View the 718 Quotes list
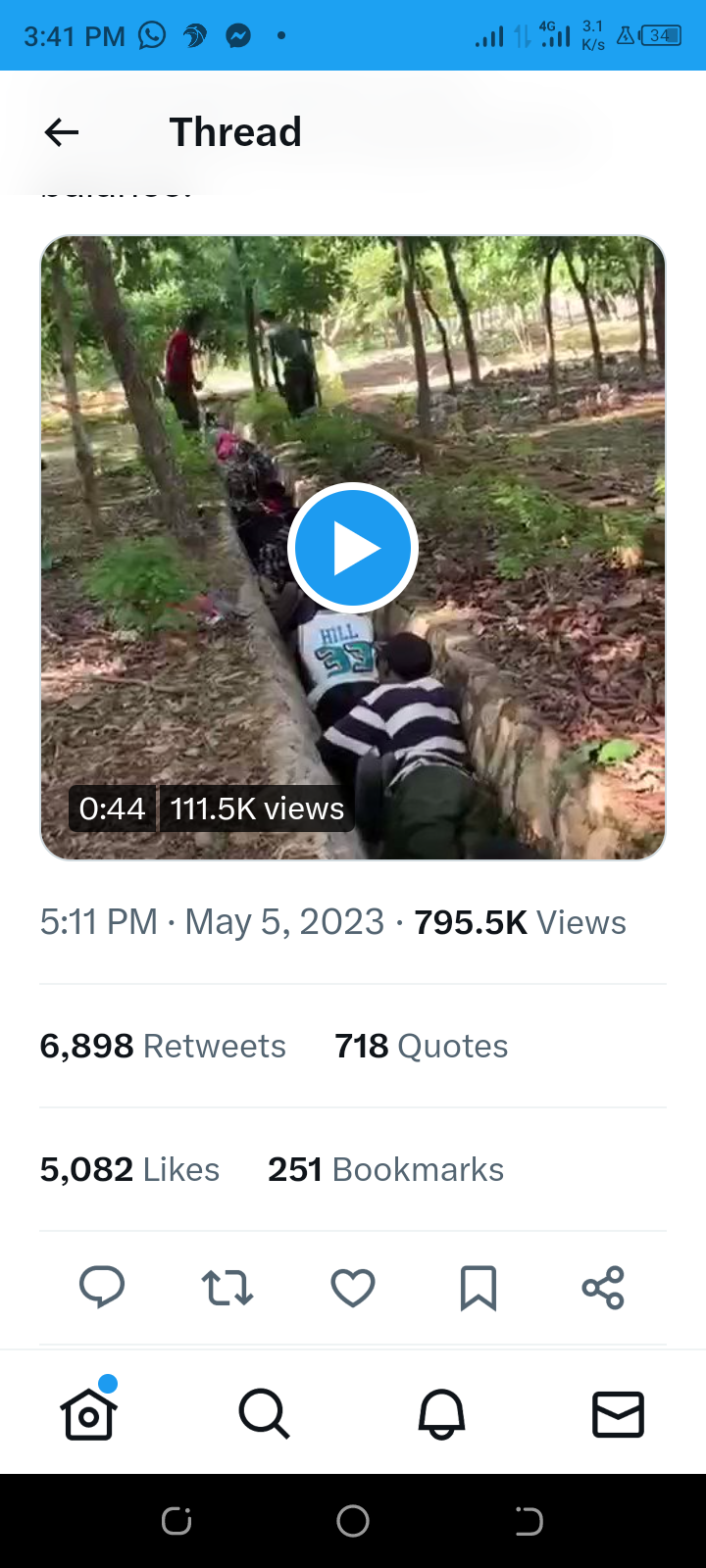 422,1046
